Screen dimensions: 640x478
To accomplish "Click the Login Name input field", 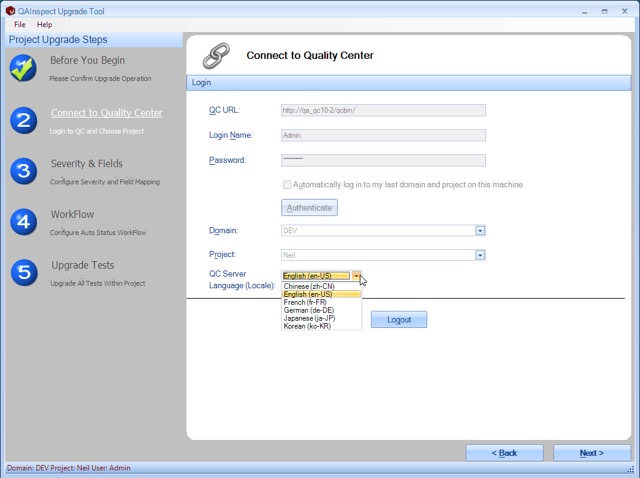I will pyautogui.click(x=383, y=135).
